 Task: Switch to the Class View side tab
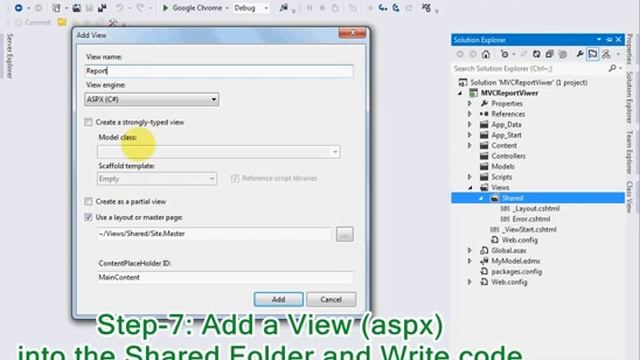coord(629,197)
